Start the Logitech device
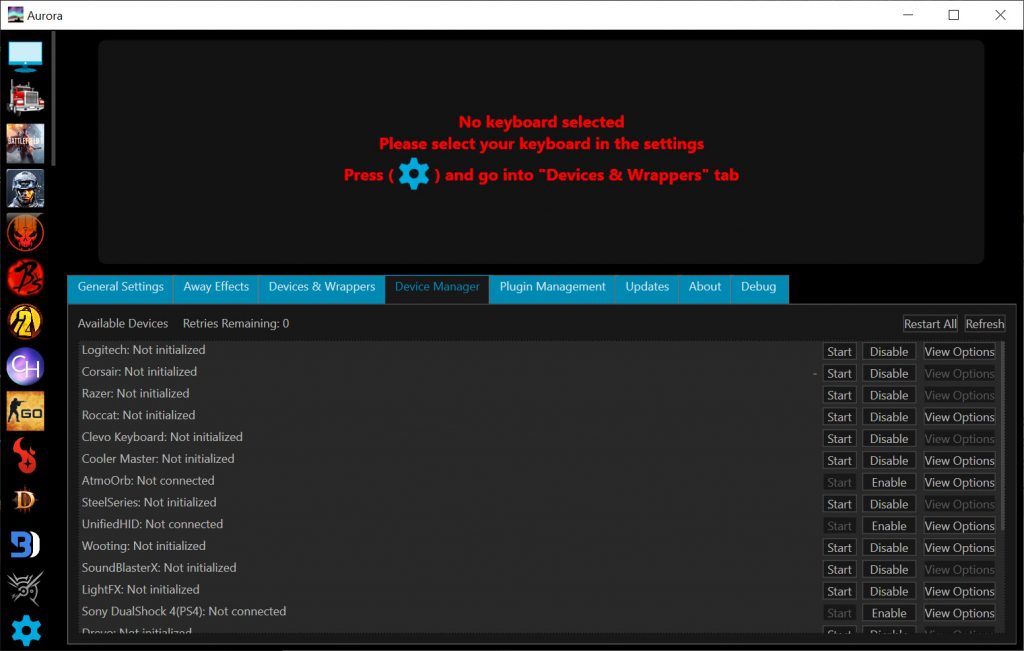 pos(839,352)
